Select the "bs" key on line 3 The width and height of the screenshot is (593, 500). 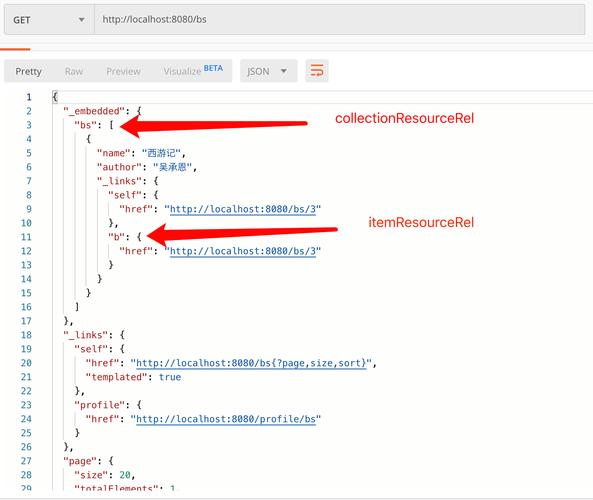point(86,125)
